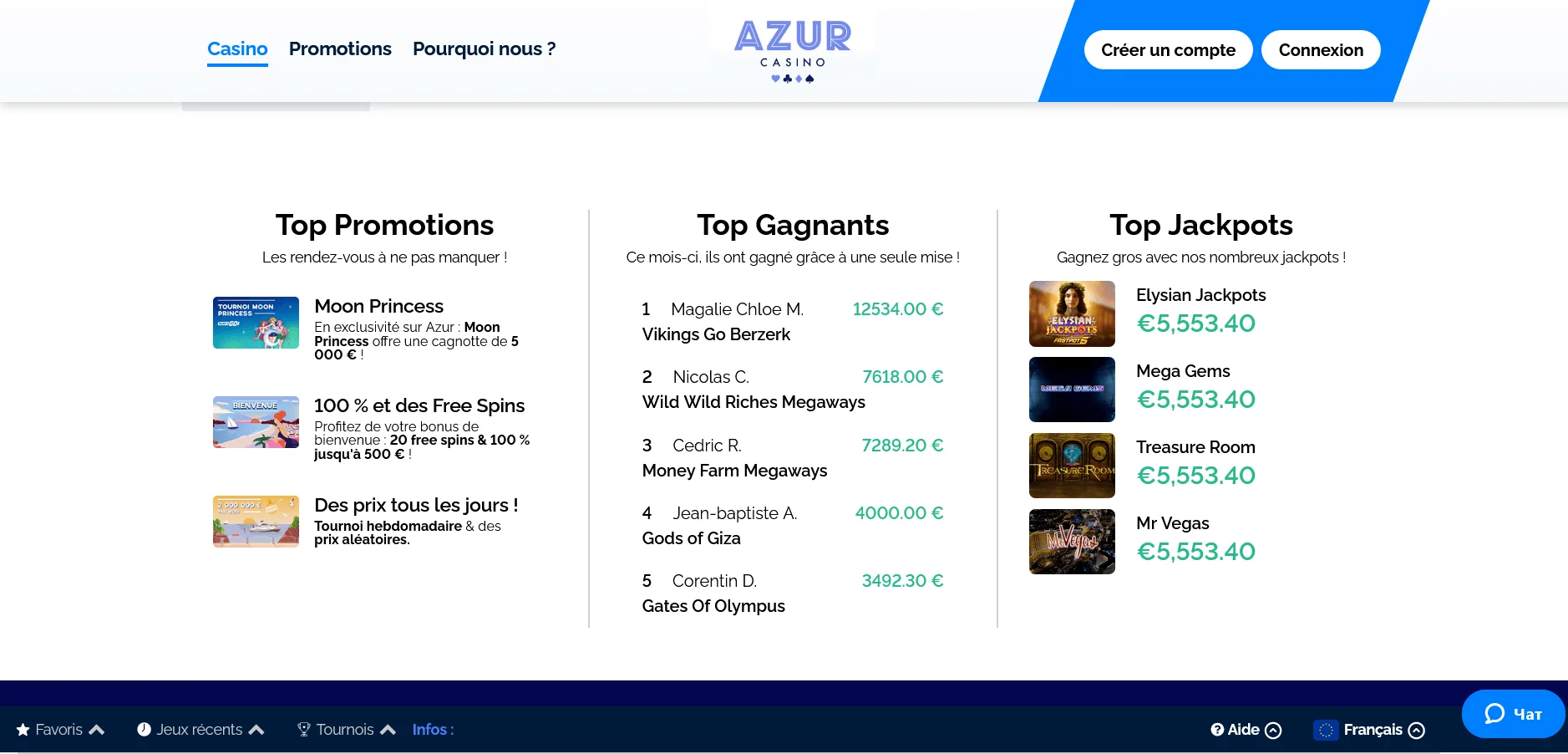Click the winner name Cedric R.
Viewport: 1568px width, 754px height.
(x=707, y=446)
